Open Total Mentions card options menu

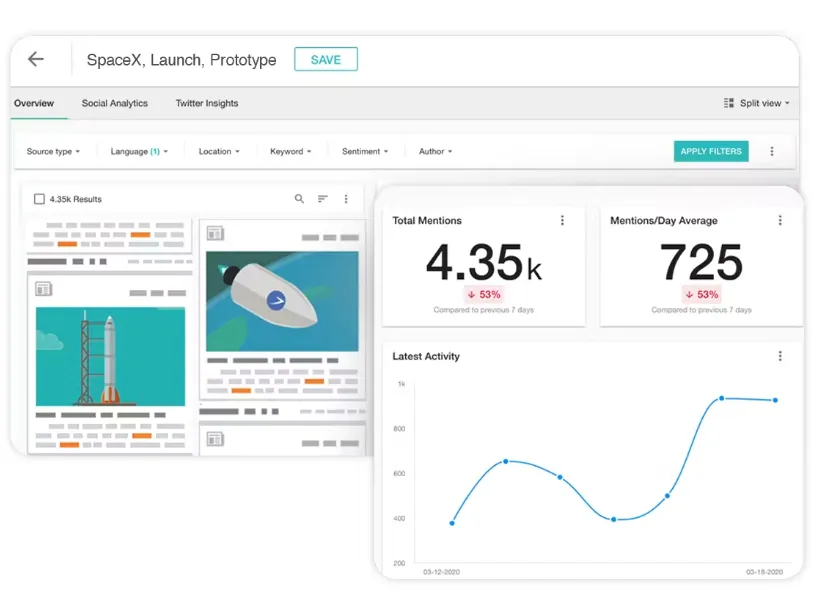(562, 220)
